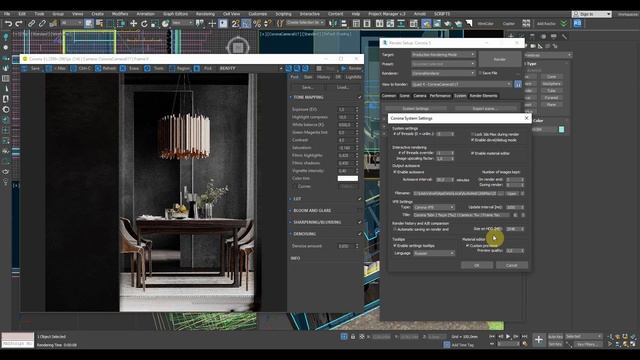Open the Graph Editors menu
The image size is (640, 360).
click(x=176, y=14)
